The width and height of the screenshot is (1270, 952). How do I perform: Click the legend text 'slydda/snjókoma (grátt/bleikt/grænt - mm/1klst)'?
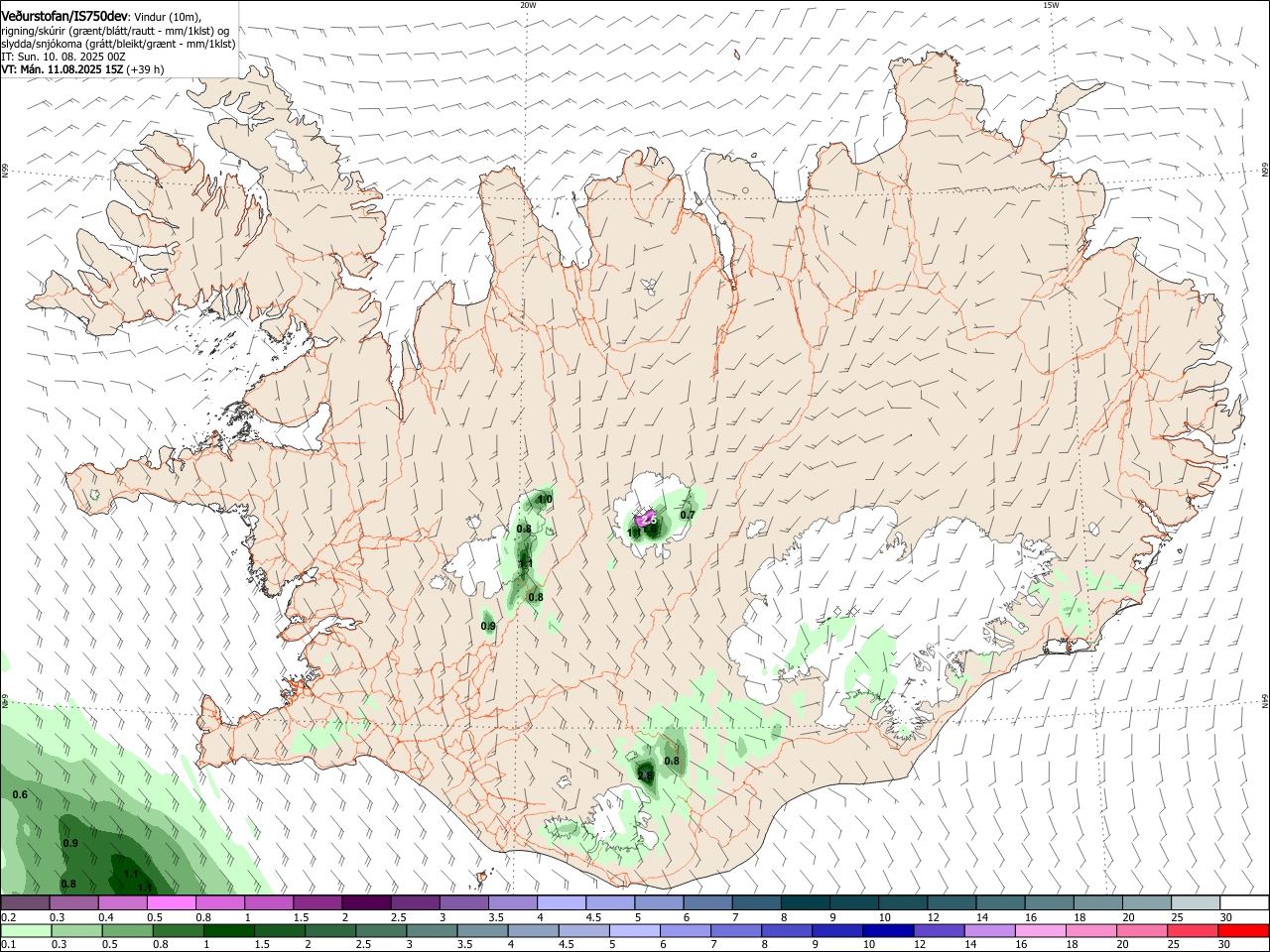click(x=118, y=44)
